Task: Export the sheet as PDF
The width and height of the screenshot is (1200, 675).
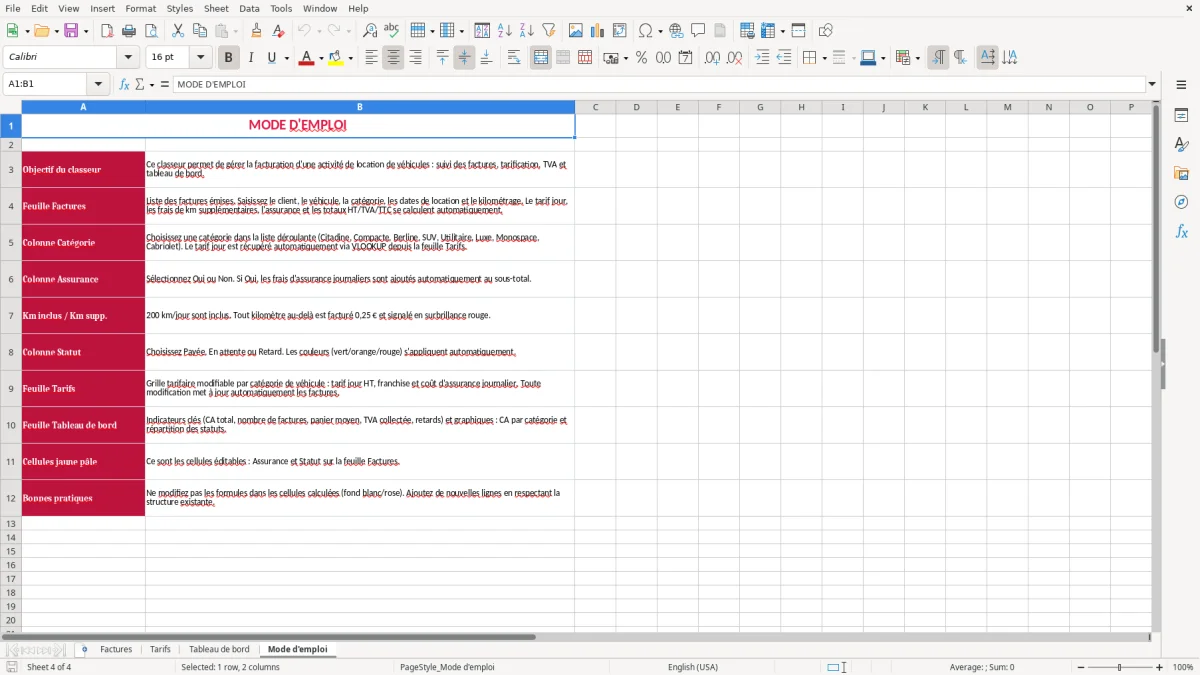Action: tap(107, 31)
